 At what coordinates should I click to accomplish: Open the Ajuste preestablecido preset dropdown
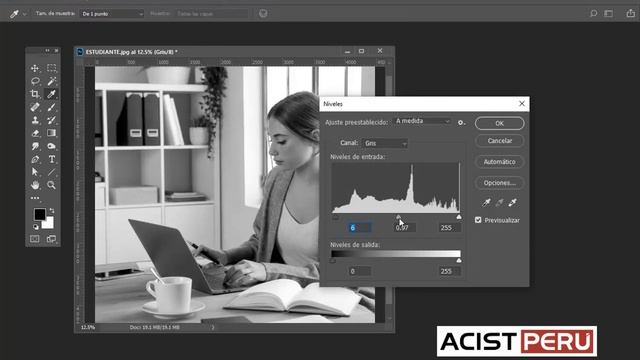[422, 121]
